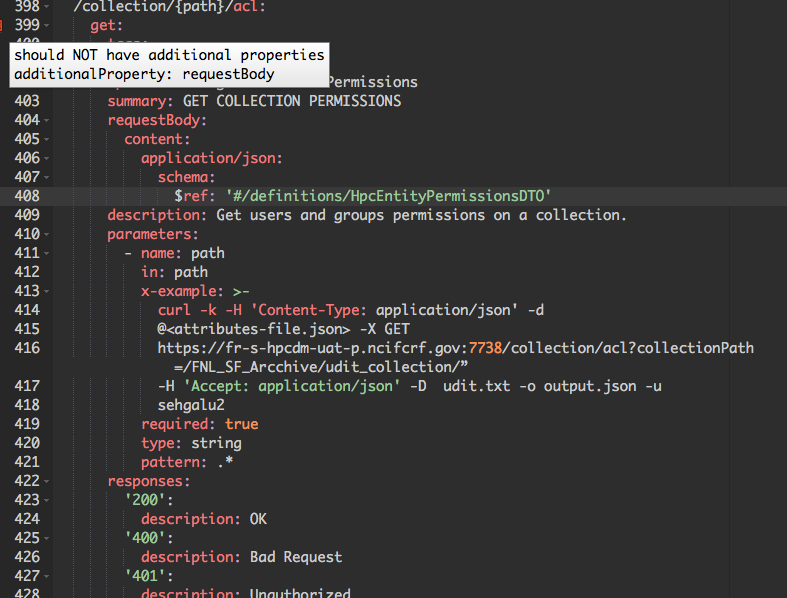Fold the x-example block at line 413
This screenshot has height=598, width=787.
coord(47,291)
